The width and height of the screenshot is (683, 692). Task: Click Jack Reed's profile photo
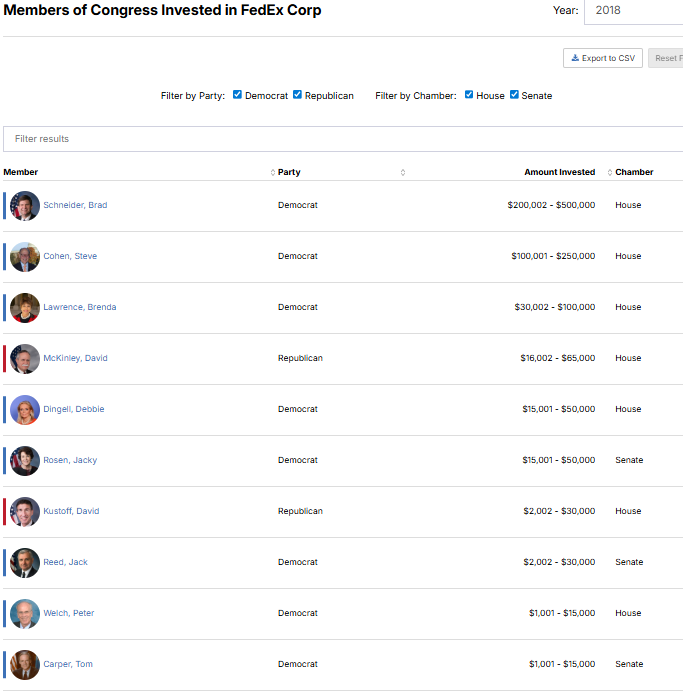25,563
